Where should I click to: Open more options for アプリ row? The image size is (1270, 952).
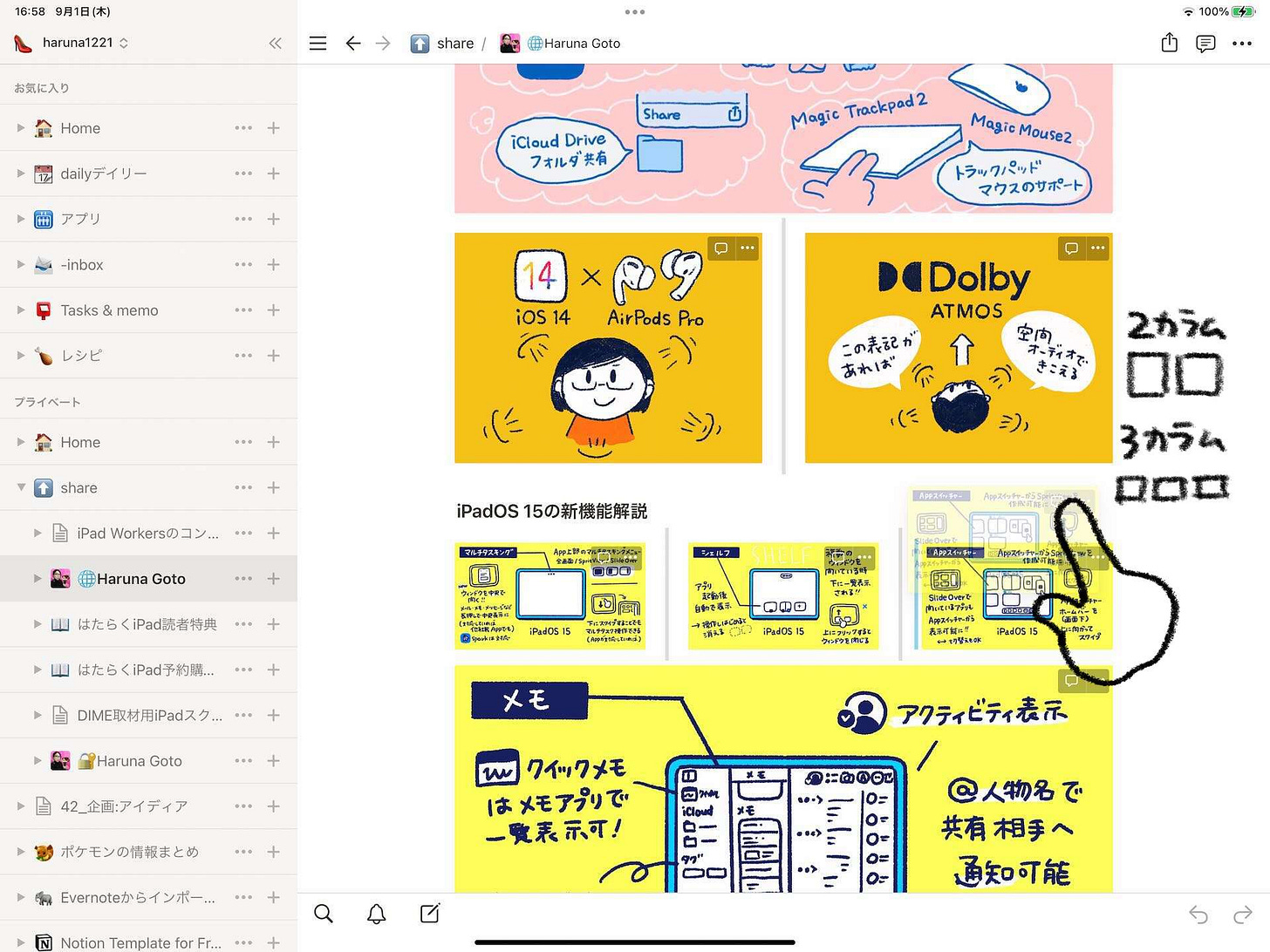(x=243, y=219)
